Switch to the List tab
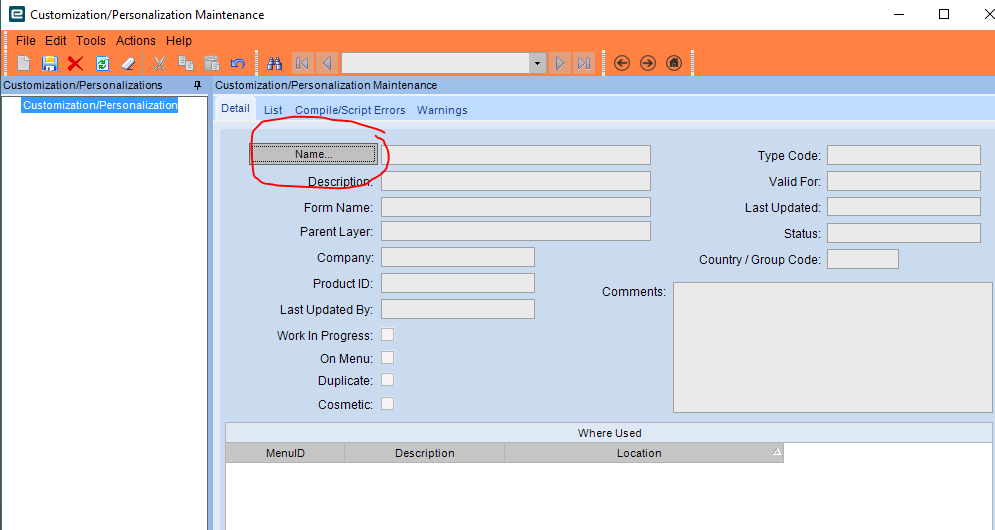This screenshot has height=530, width=995. 273,110
